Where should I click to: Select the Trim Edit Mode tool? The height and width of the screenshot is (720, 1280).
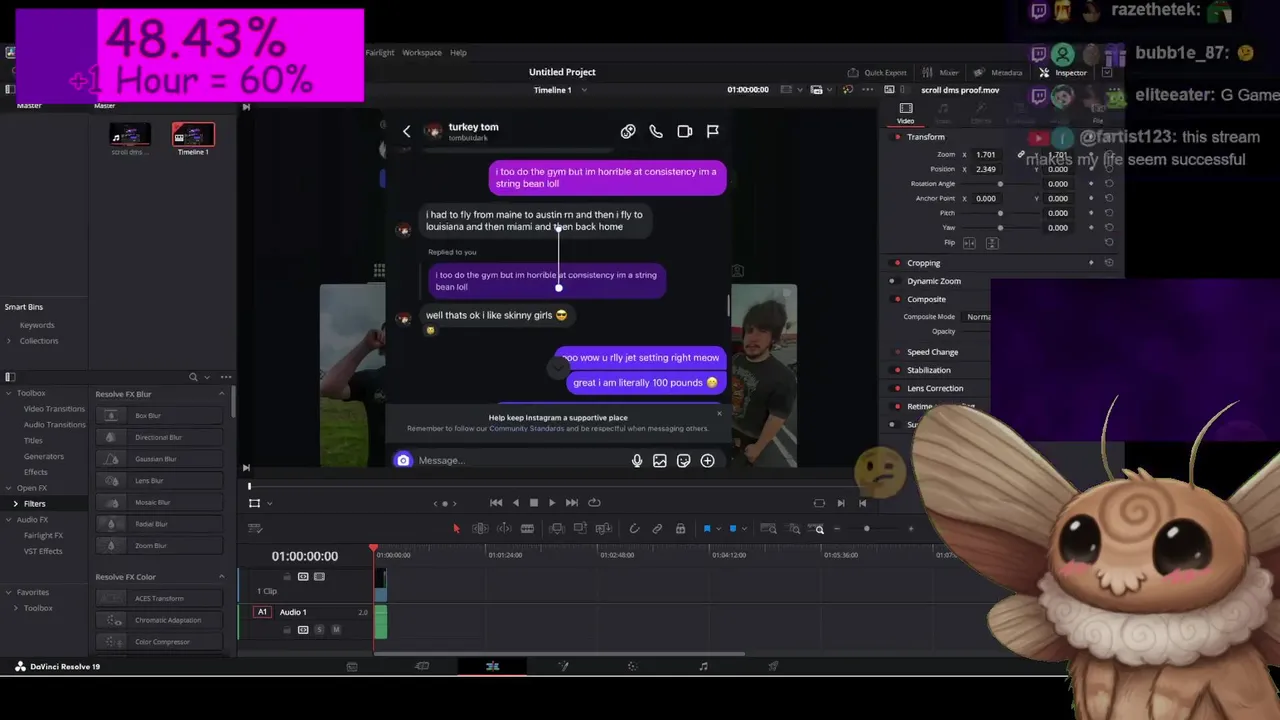(x=480, y=529)
